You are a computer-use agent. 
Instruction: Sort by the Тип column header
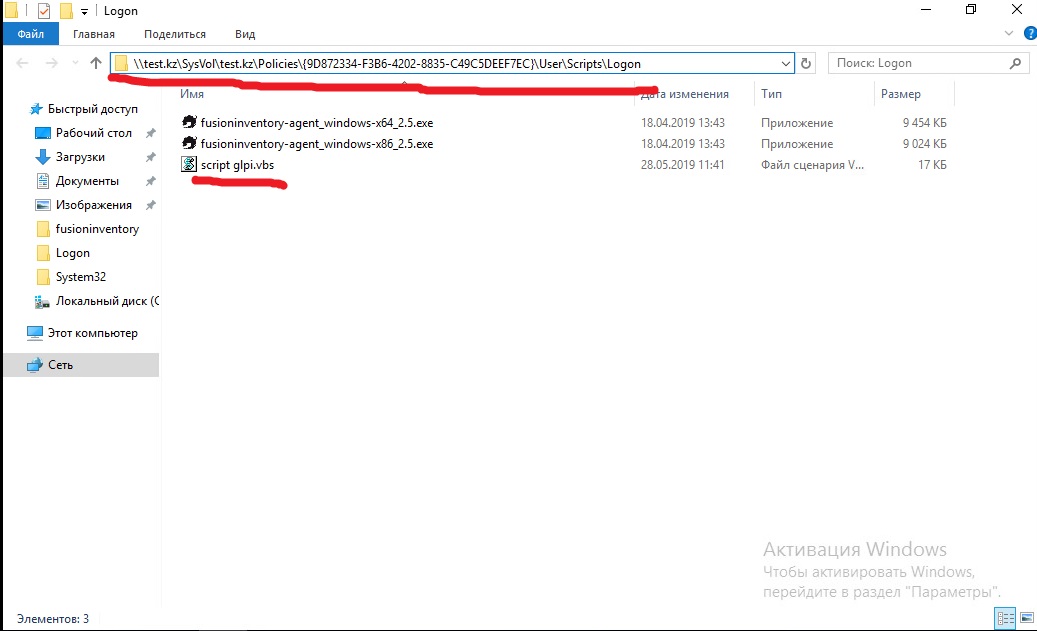pyautogui.click(x=771, y=94)
